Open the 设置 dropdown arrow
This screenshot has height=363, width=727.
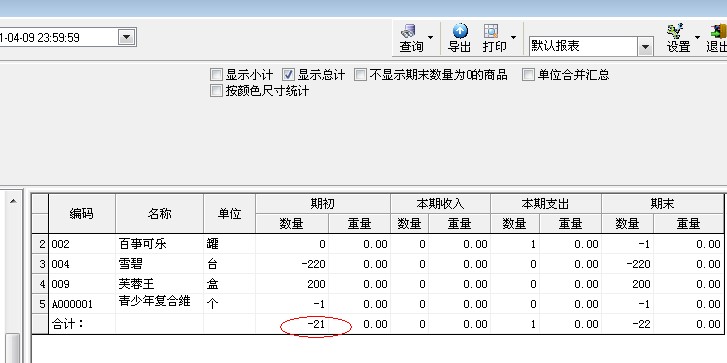pyautogui.click(x=697, y=38)
